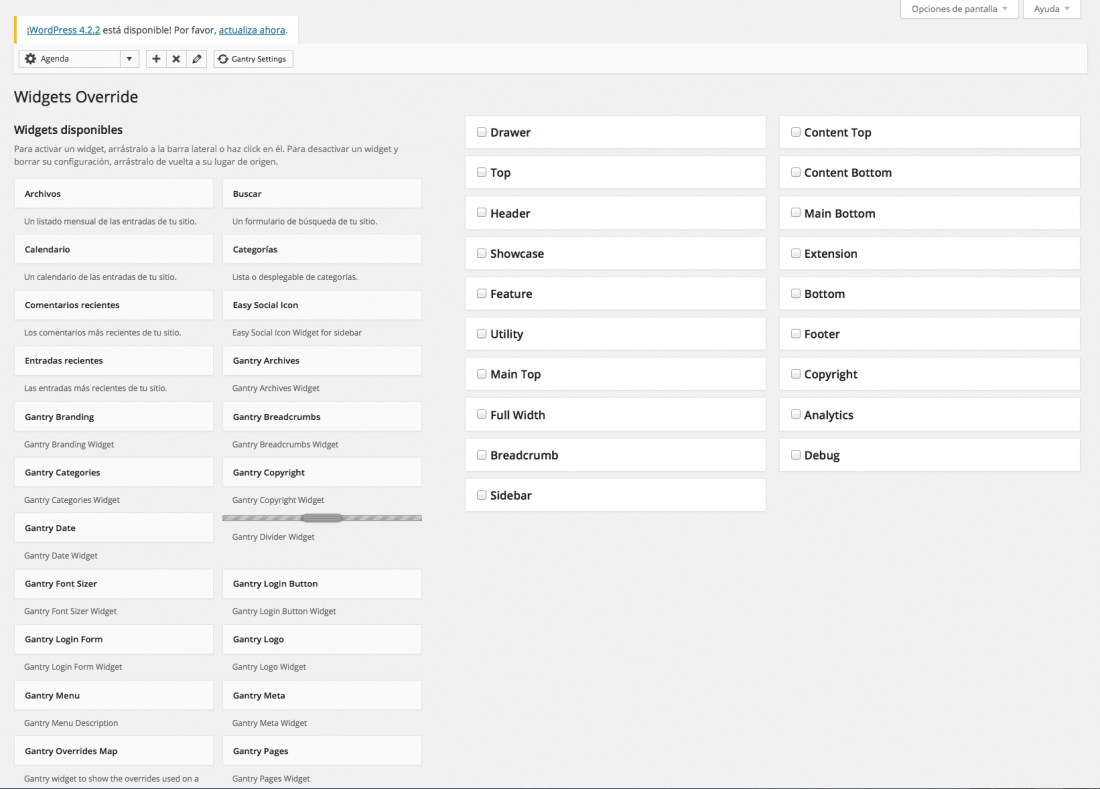Check the Bottom position checkbox
1100x789 pixels.
(x=796, y=293)
